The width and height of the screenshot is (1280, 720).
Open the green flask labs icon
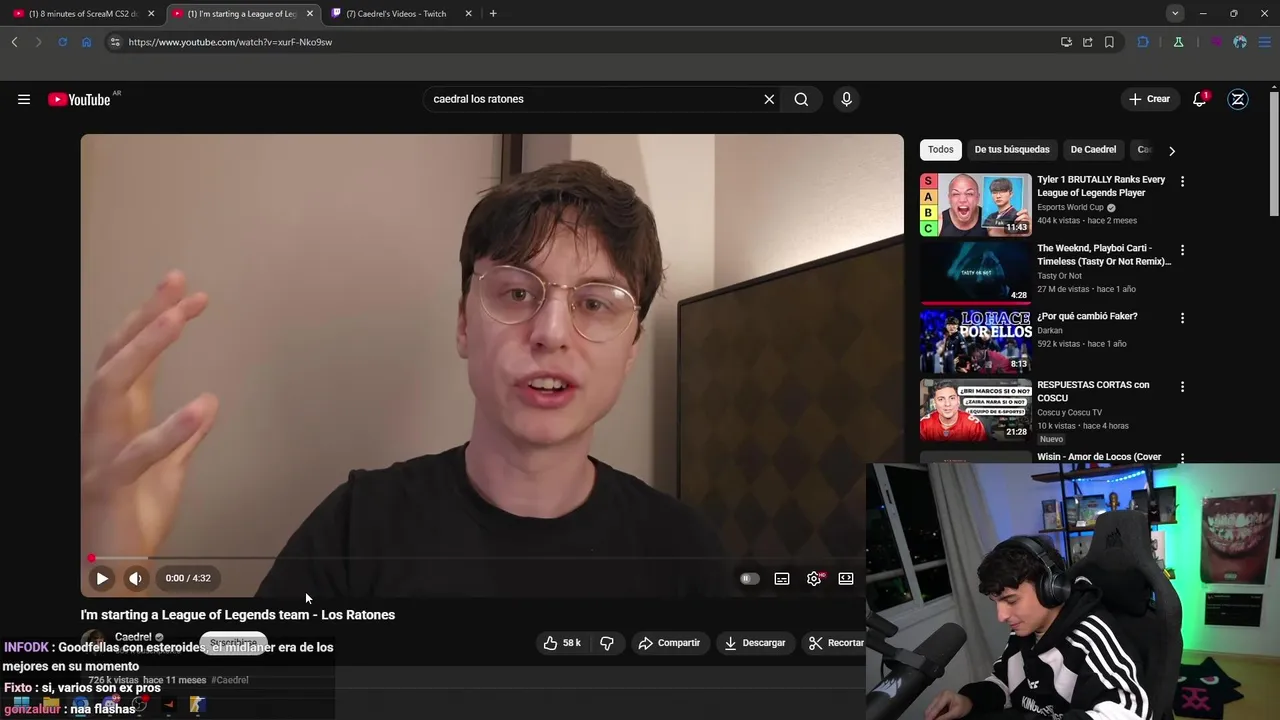click(1178, 42)
